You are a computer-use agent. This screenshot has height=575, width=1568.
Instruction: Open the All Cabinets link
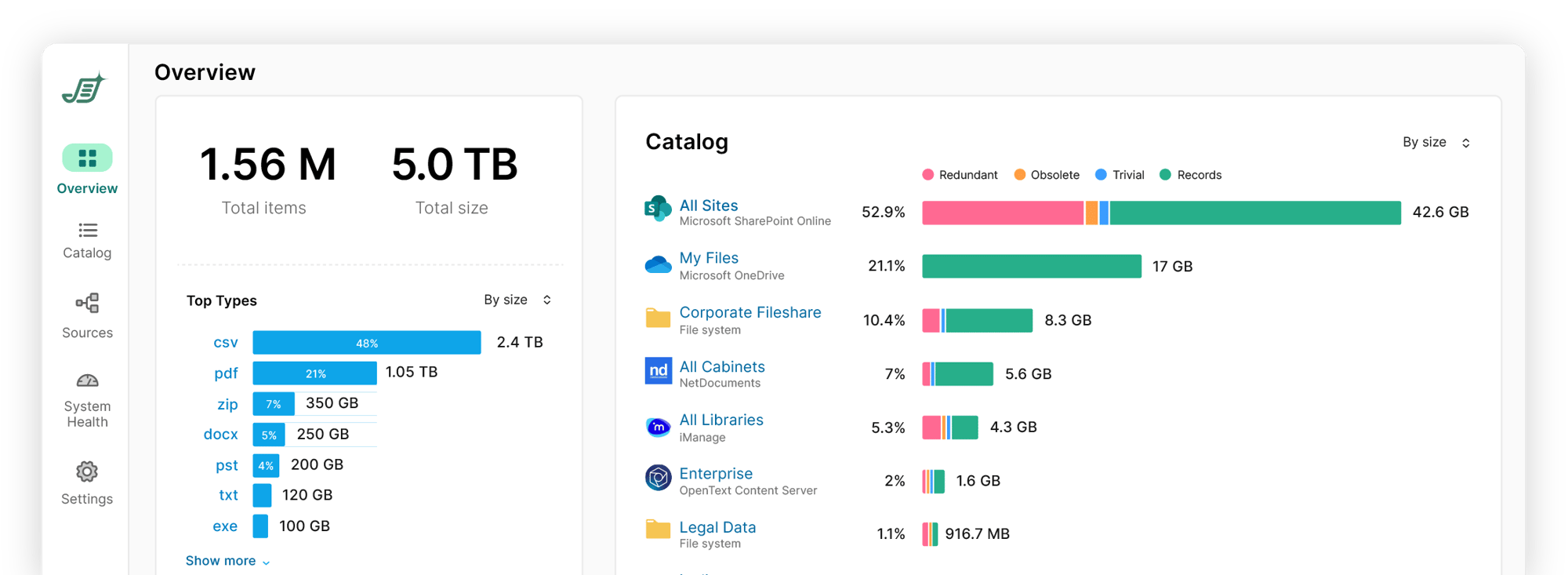click(x=722, y=366)
